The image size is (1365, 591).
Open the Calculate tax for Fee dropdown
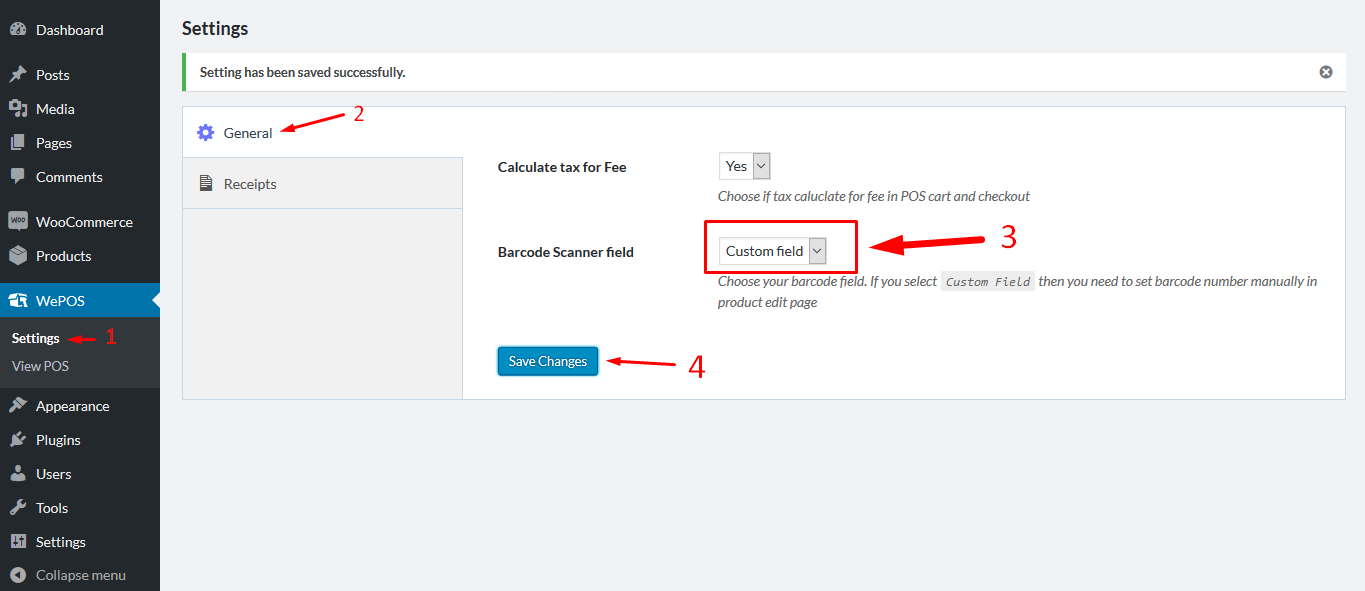tap(743, 165)
